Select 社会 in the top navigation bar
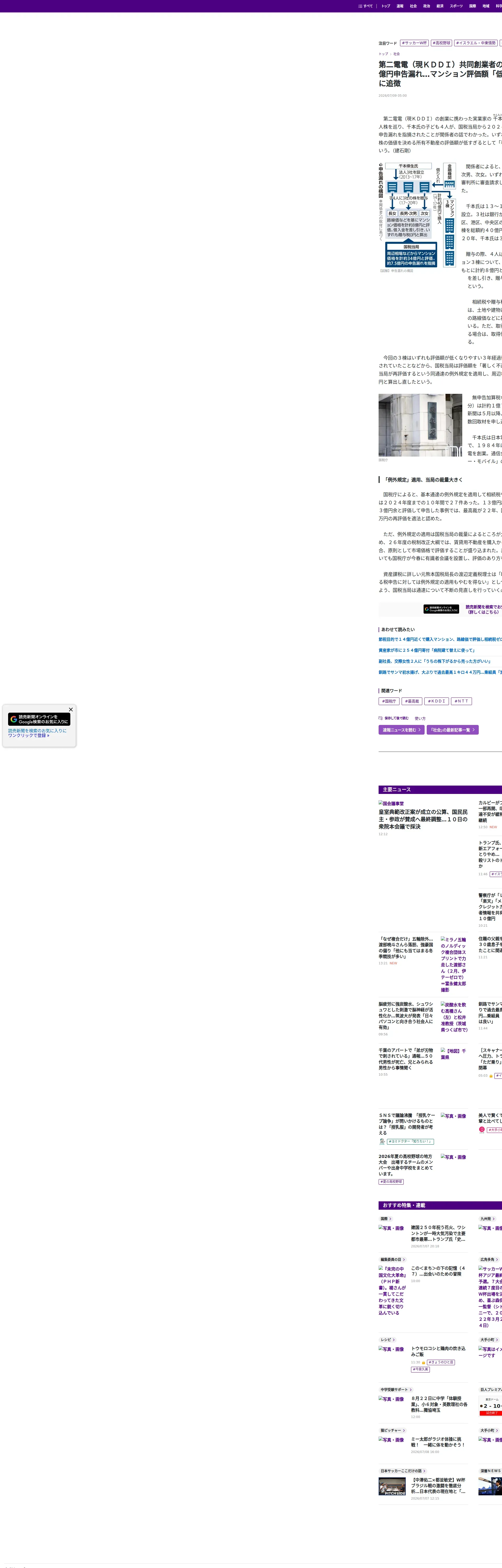502x1568 pixels. click(x=413, y=6)
